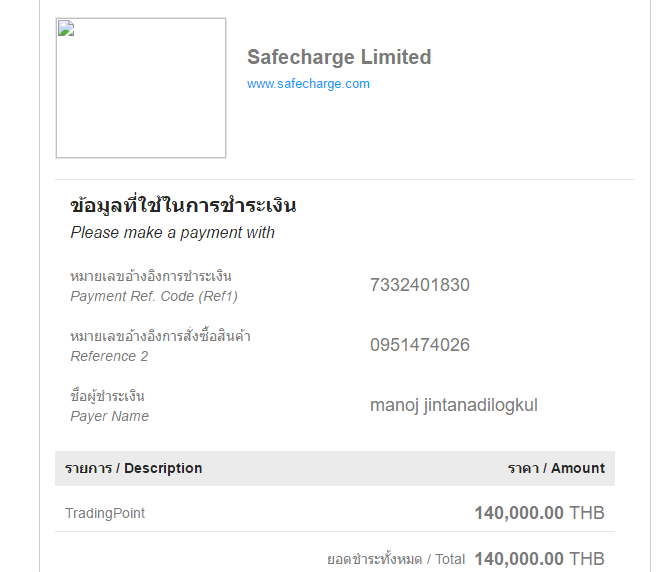Click the Description column header
This screenshot has height=572, width=660.
[134, 468]
